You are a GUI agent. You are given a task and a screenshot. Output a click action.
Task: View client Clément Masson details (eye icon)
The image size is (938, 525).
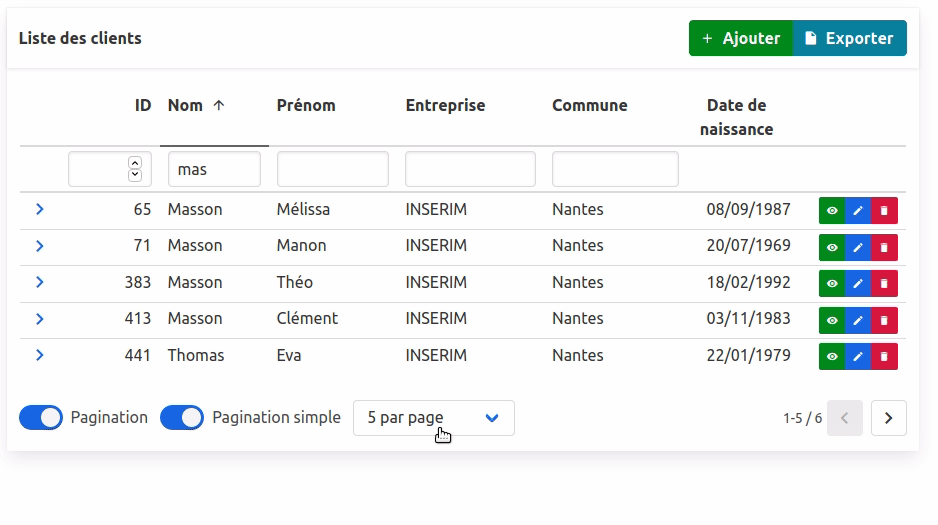(832, 321)
